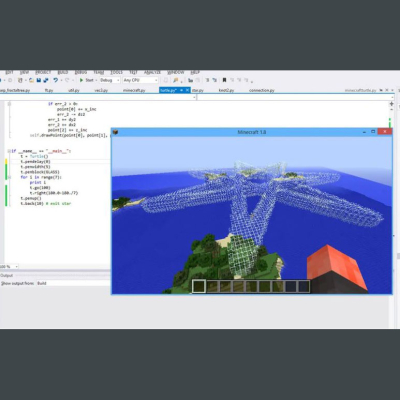Click the green Start debugging button
Viewport: 400px width, 400px height.
pyautogui.click(x=81, y=80)
